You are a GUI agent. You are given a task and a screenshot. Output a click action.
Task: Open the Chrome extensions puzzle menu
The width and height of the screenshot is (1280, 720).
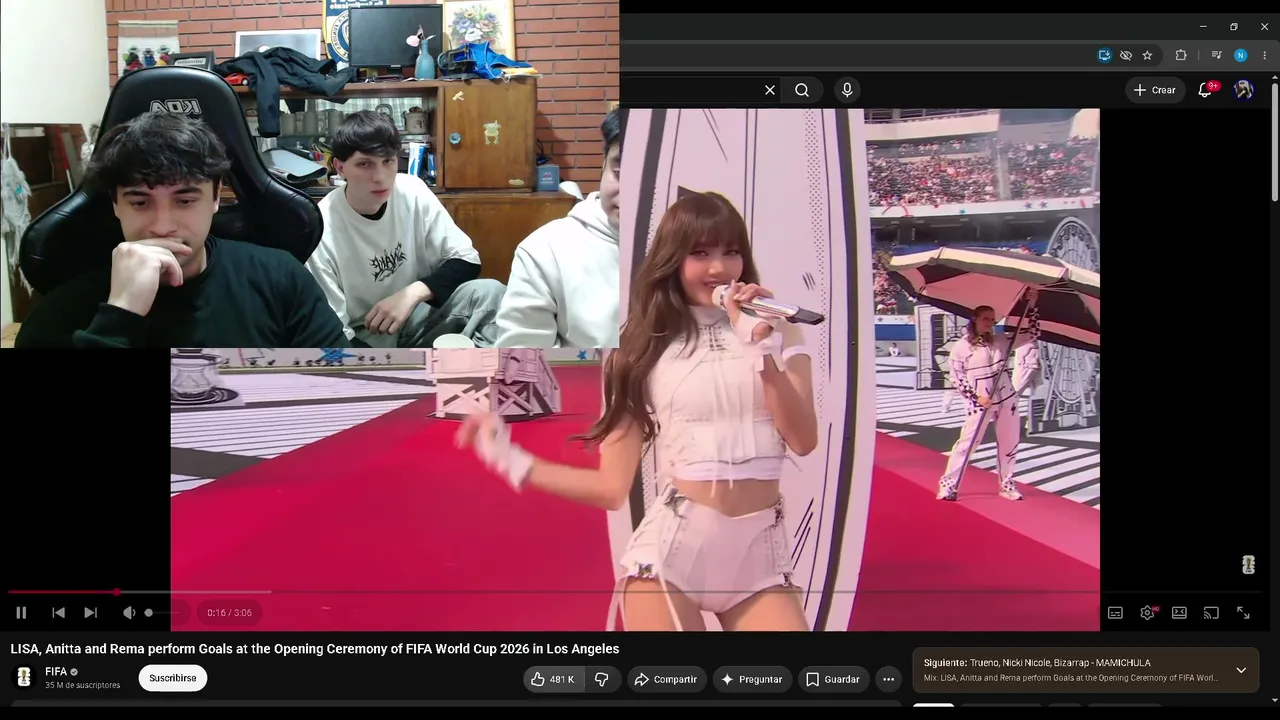(x=1181, y=55)
